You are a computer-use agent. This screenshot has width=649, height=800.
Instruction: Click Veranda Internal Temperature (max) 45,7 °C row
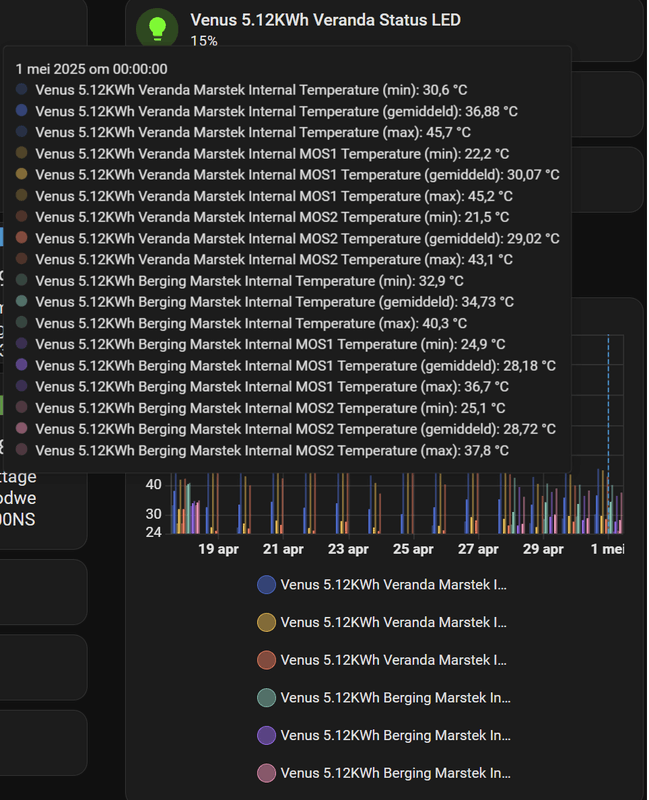coord(243,132)
